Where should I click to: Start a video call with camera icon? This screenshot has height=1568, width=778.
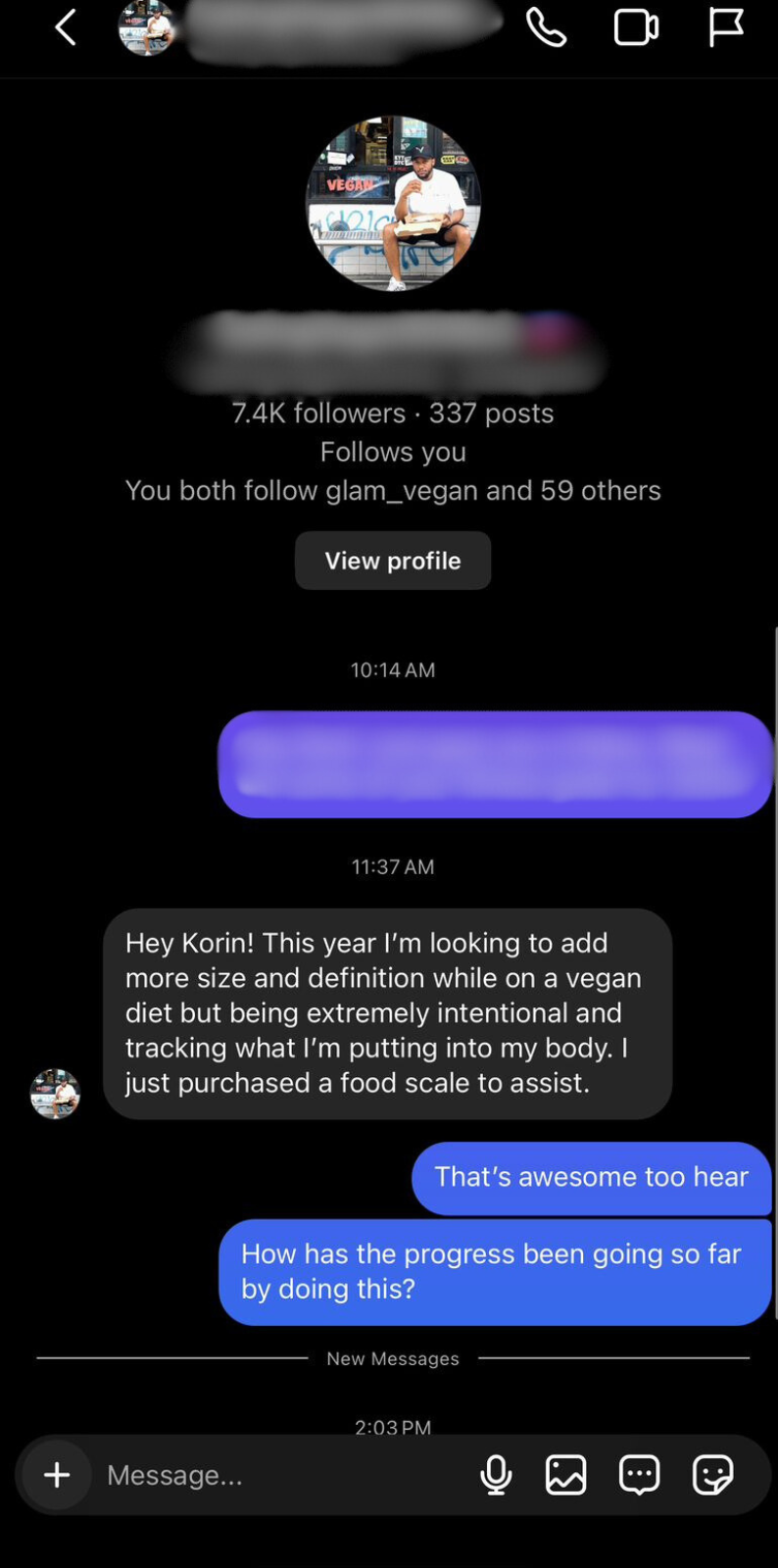click(x=636, y=27)
